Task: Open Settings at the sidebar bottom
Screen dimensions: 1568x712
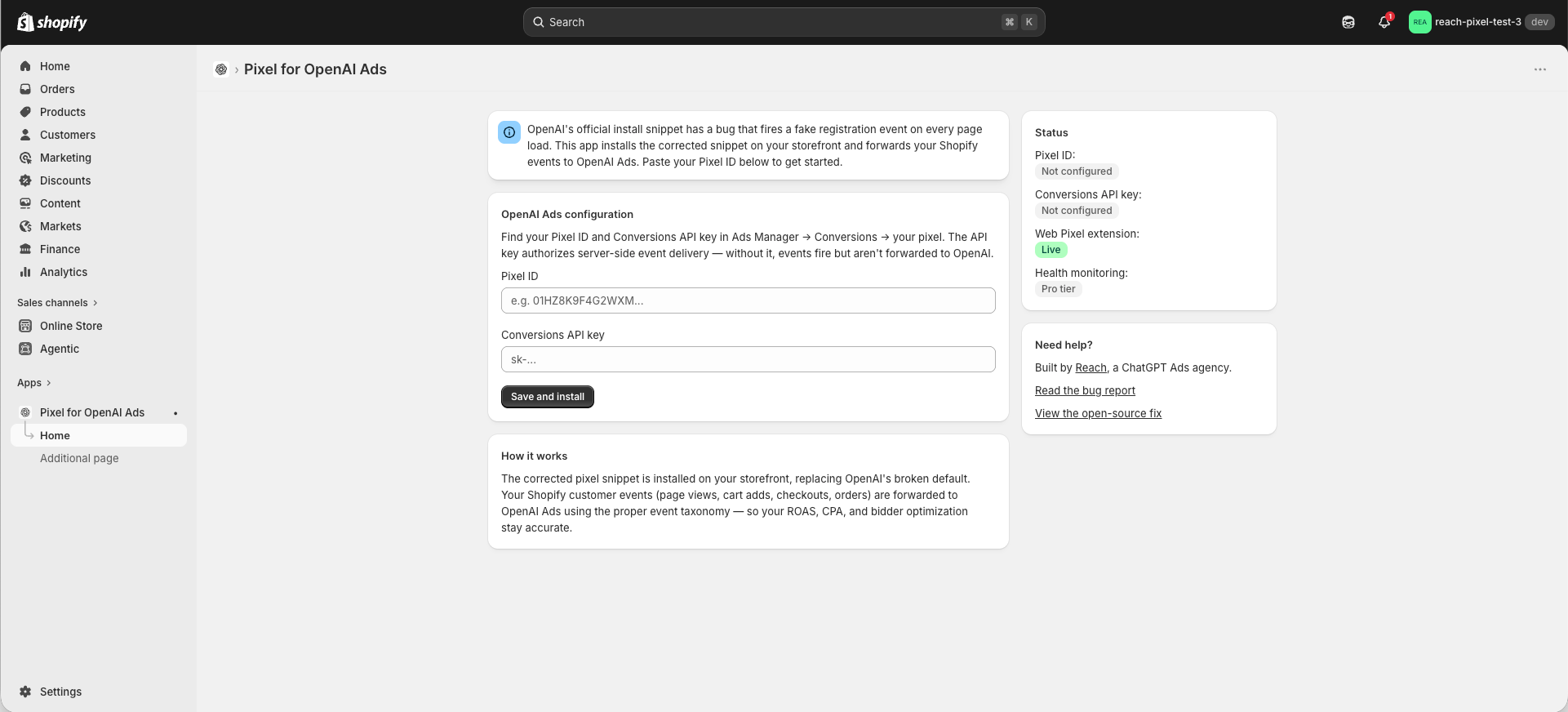Action: (x=60, y=692)
